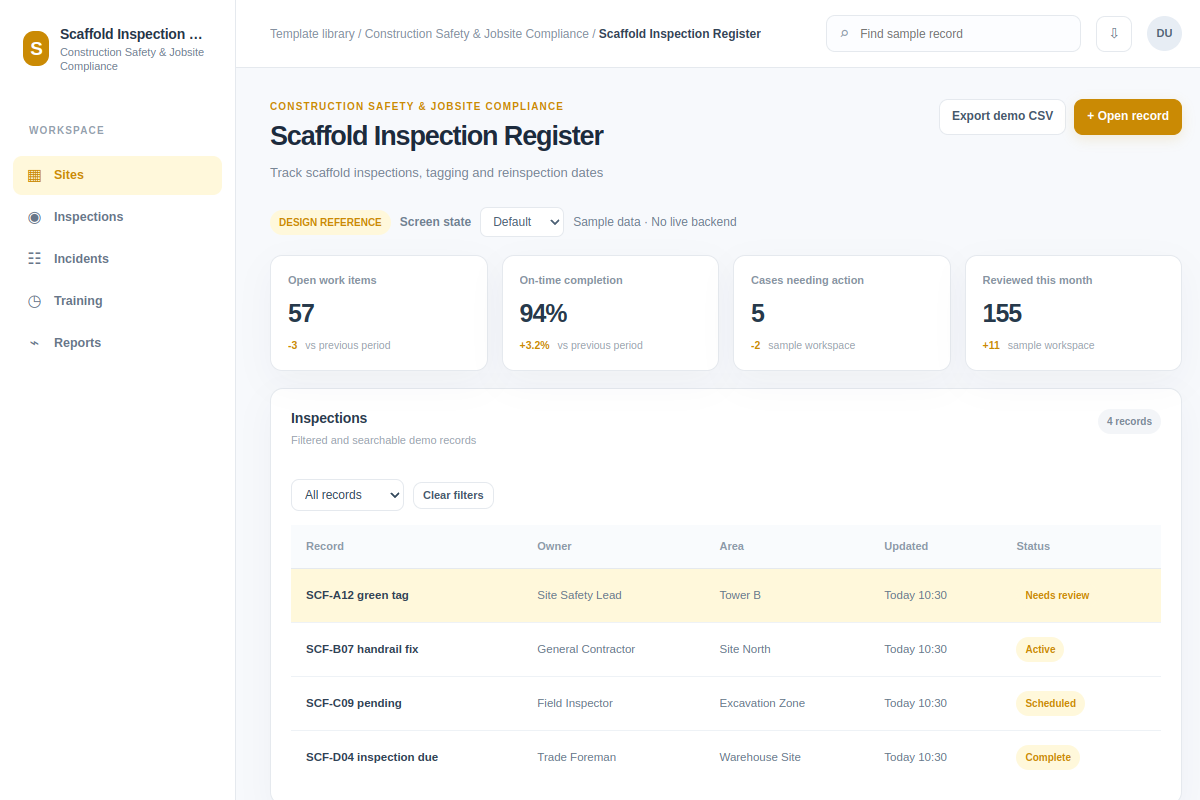The image size is (1200, 800).
Task: Click the Active status badge
Action: tap(1040, 649)
